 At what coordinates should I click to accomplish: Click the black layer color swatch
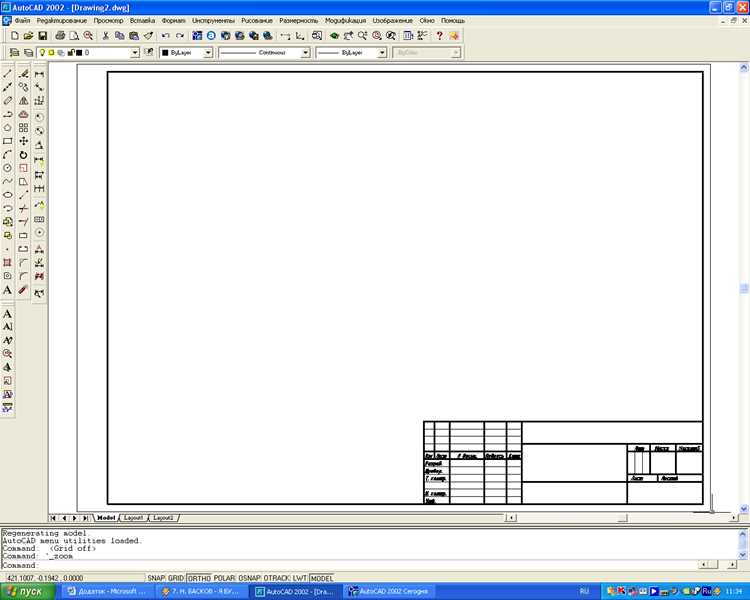point(79,53)
